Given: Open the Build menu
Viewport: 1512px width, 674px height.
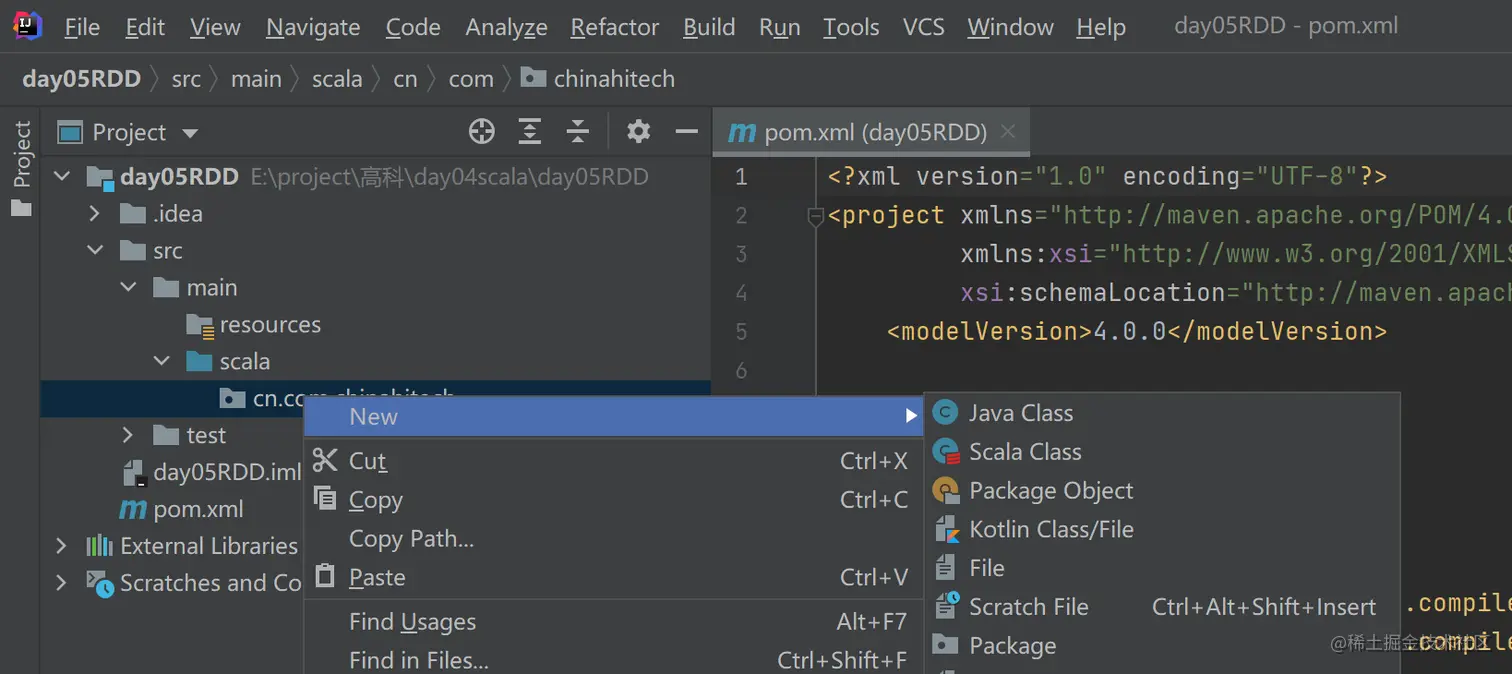Looking at the screenshot, I should pyautogui.click(x=709, y=27).
